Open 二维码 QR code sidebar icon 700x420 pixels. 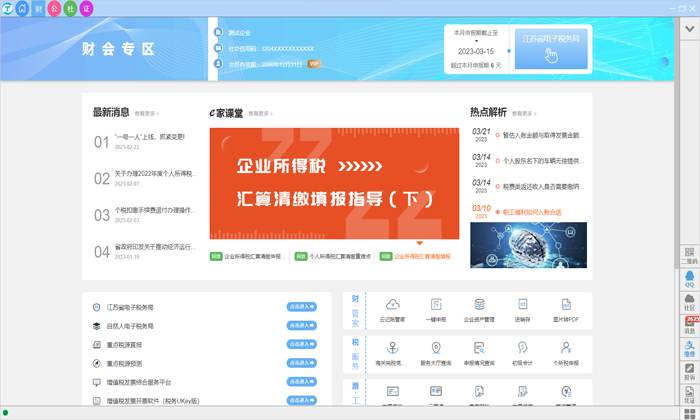pos(689,253)
